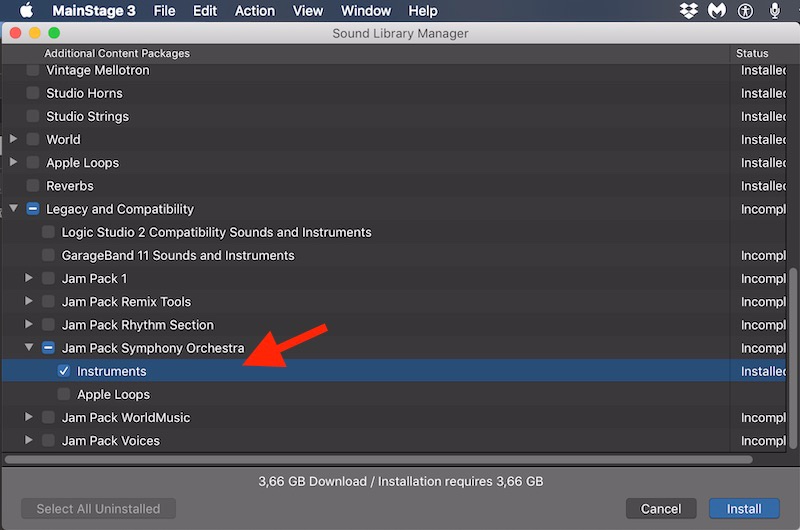This screenshot has width=800, height=530.
Task: Check the World package checkbox
Action: pos(33,139)
